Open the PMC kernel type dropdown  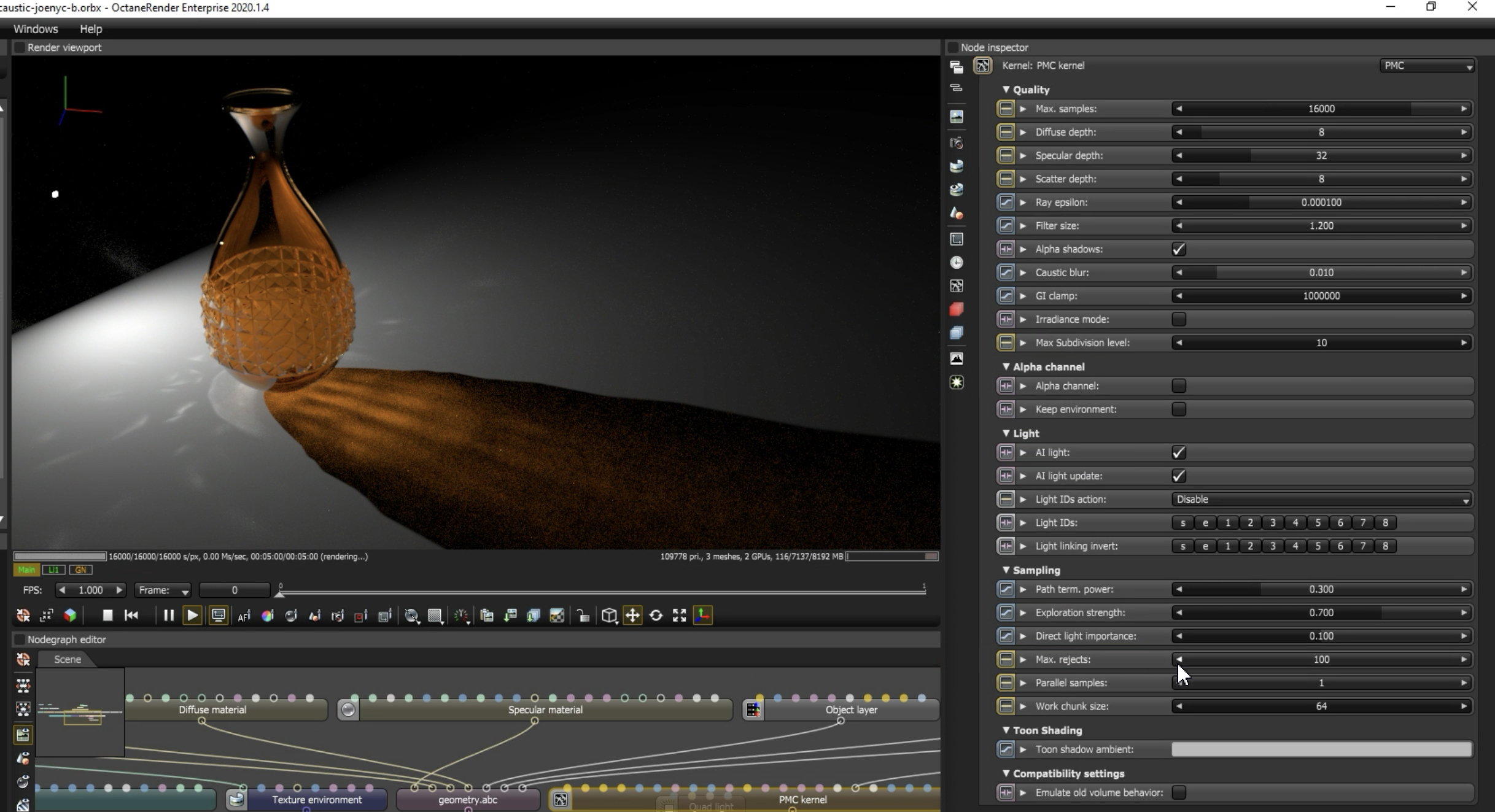click(1426, 66)
